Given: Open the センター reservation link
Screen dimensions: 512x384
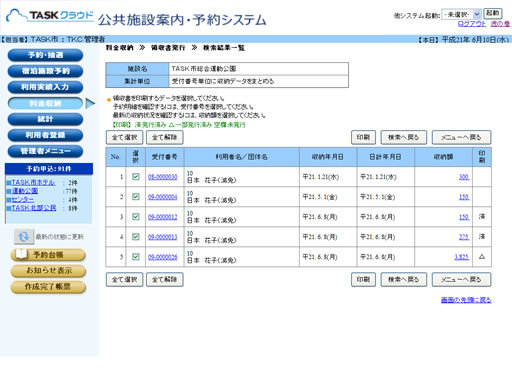Looking at the screenshot, I should coord(23,199).
